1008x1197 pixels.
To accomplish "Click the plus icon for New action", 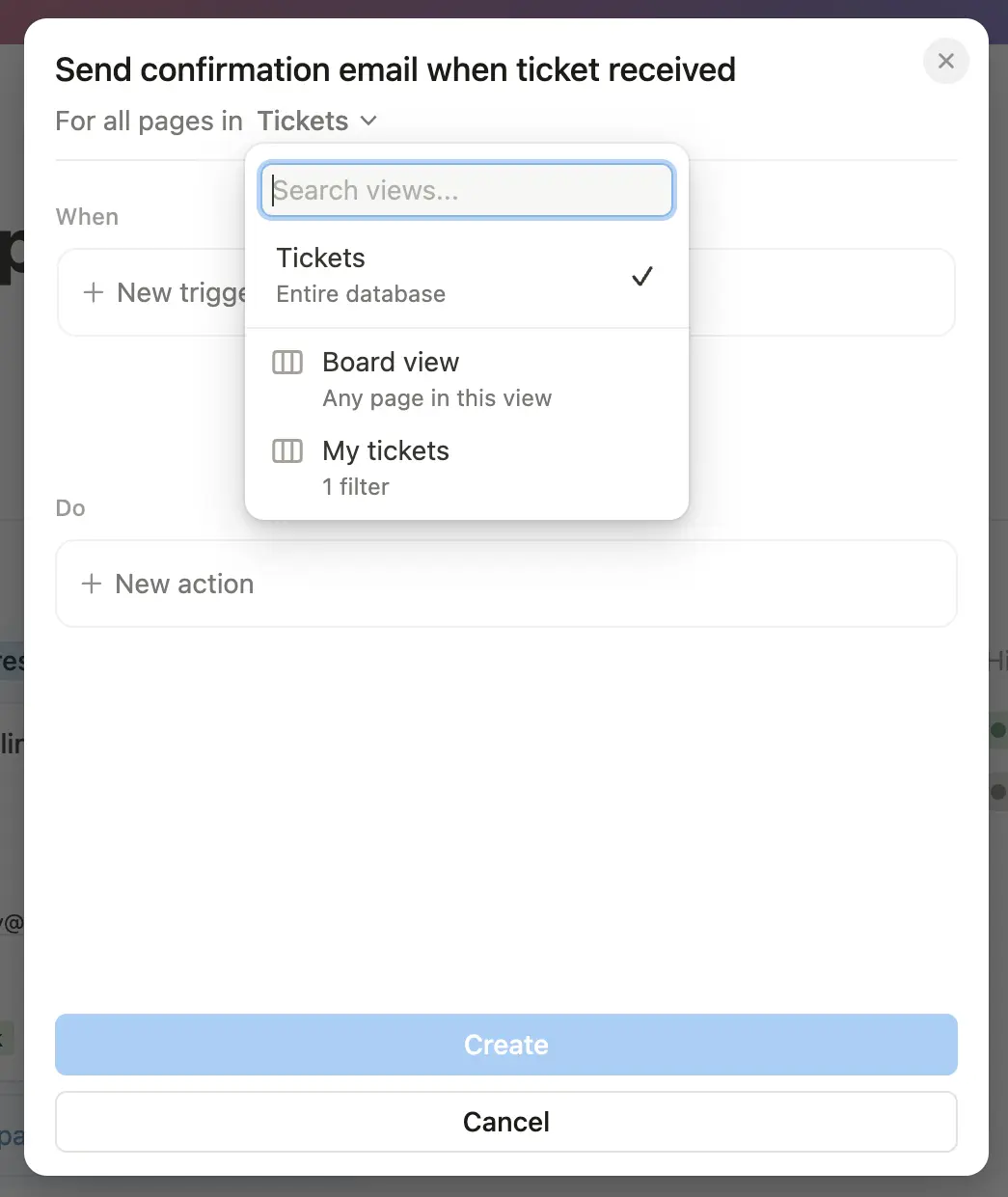I will point(92,585).
